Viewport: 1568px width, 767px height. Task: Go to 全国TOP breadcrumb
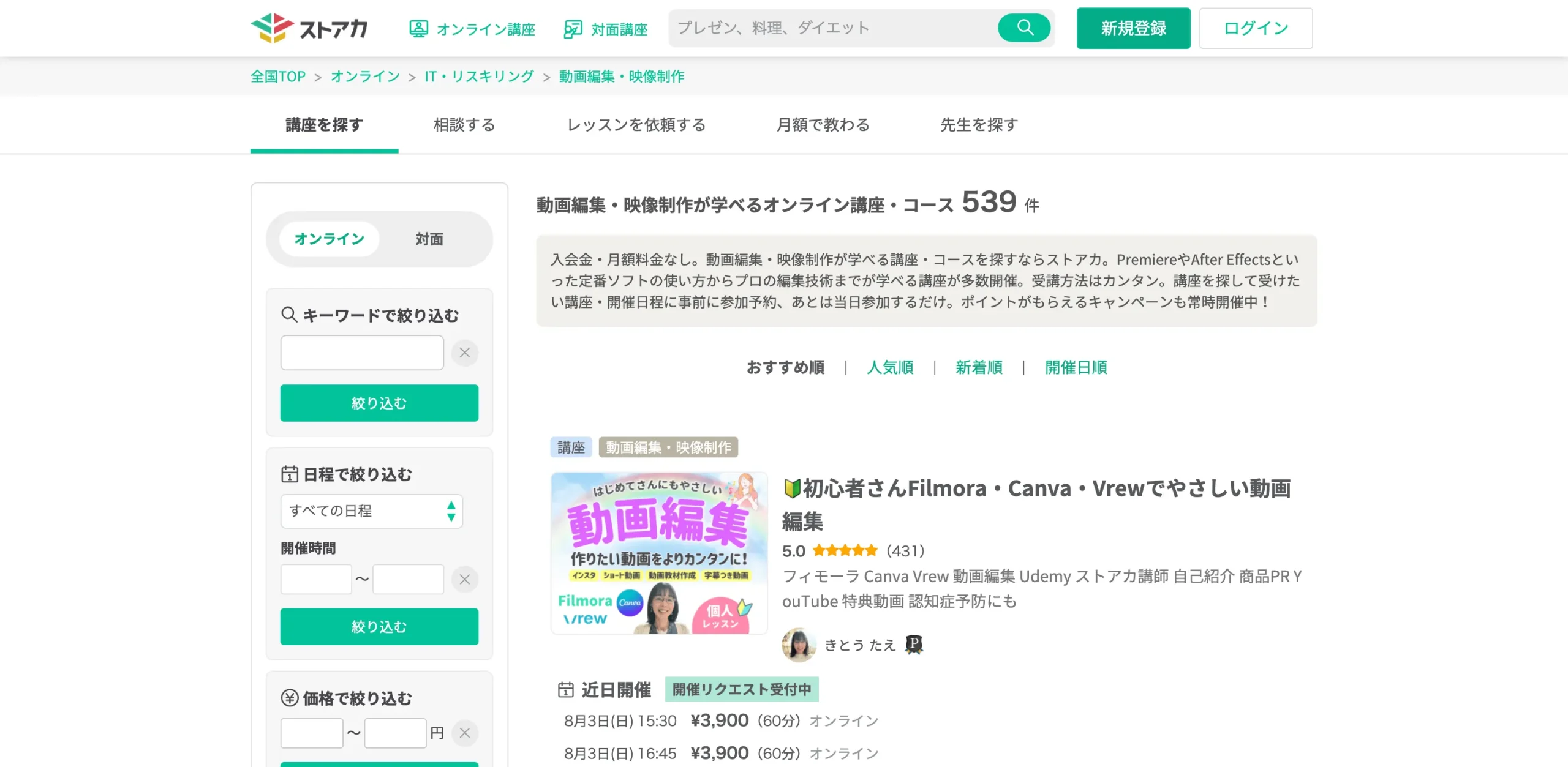[278, 77]
